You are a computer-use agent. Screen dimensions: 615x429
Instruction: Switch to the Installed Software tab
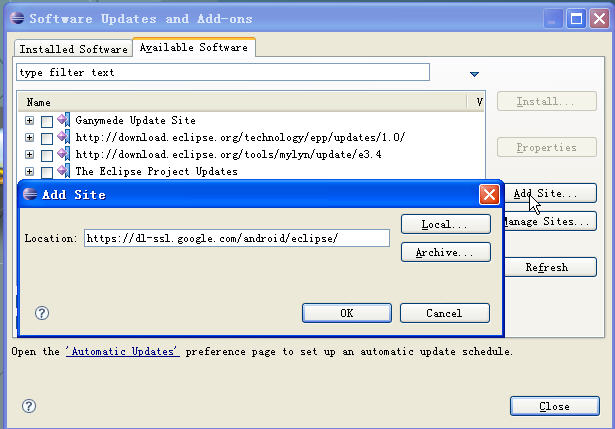73,49
